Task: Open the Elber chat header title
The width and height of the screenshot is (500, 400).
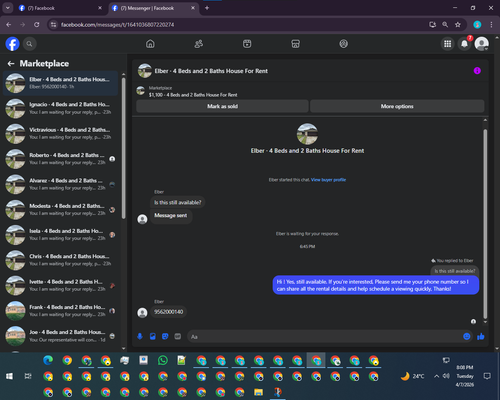Action: (x=211, y=71)
